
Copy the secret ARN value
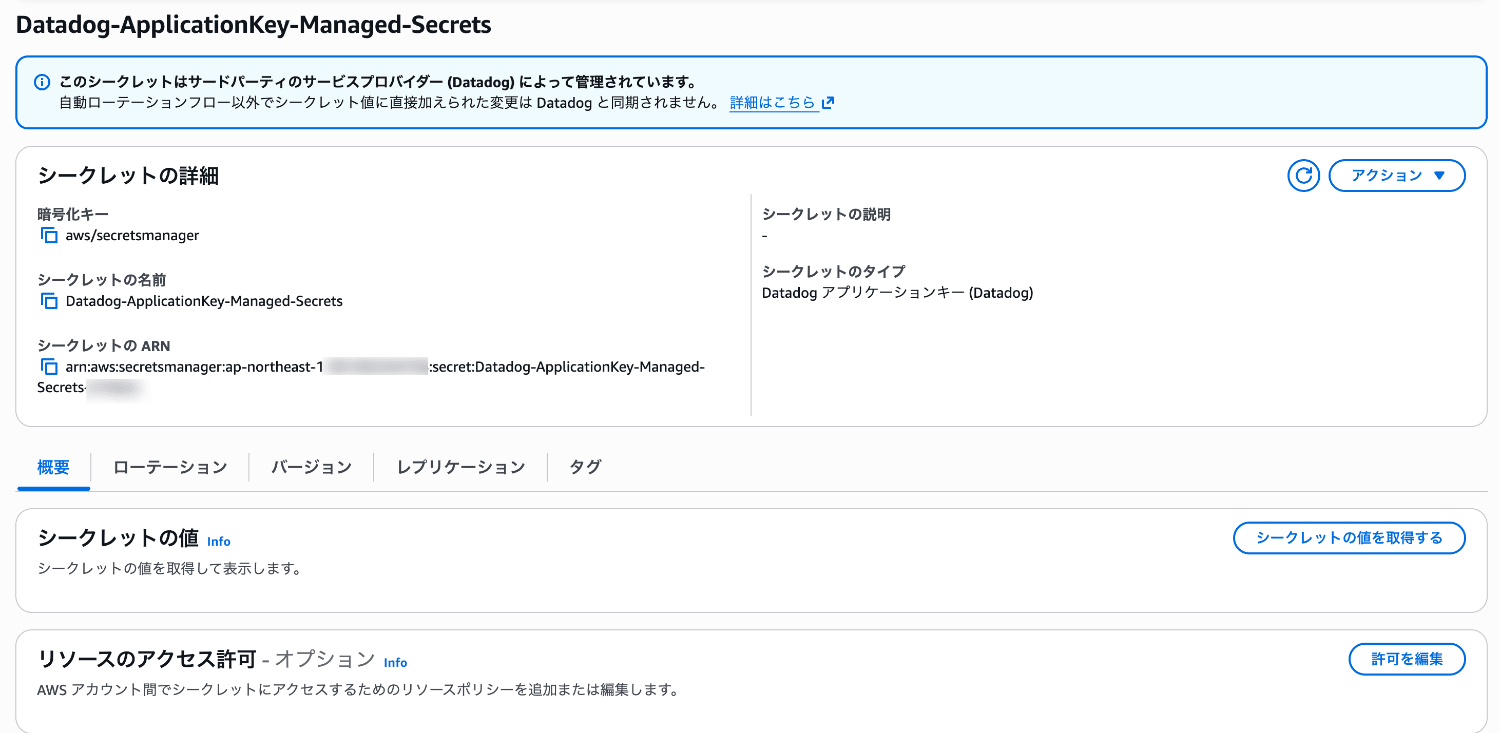pyautogui.click(x=49, y=367)
